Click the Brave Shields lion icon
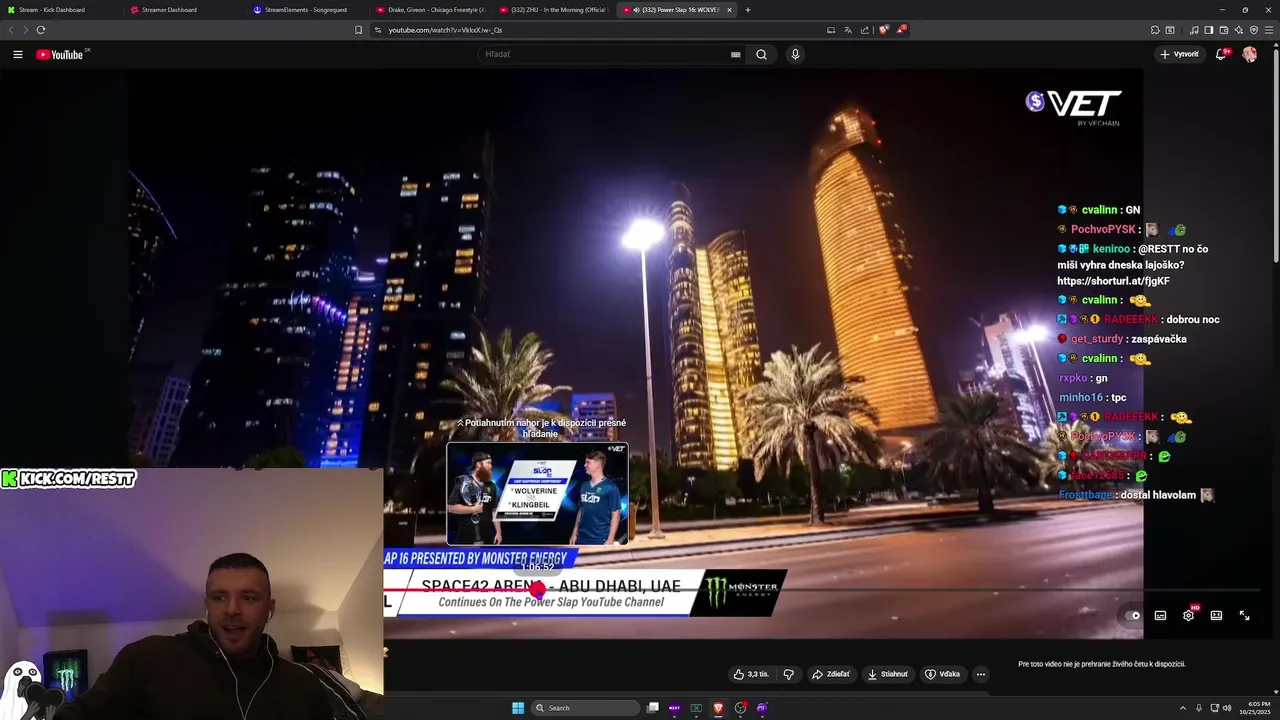 (885, 30)
